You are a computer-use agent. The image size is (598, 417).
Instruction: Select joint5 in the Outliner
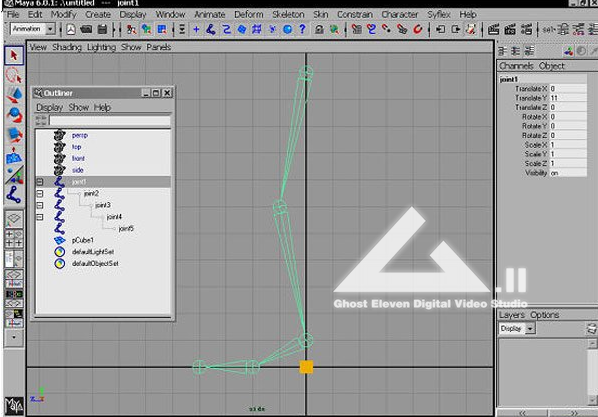(x=126, y=229)
